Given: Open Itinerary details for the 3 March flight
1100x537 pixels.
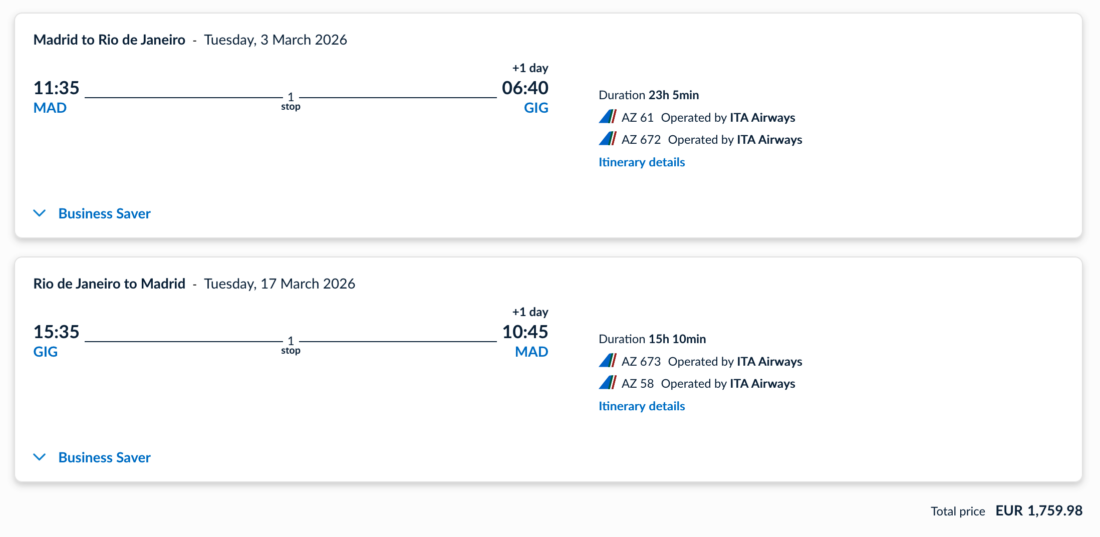Looking at the screenshot, I should point(642,162).
